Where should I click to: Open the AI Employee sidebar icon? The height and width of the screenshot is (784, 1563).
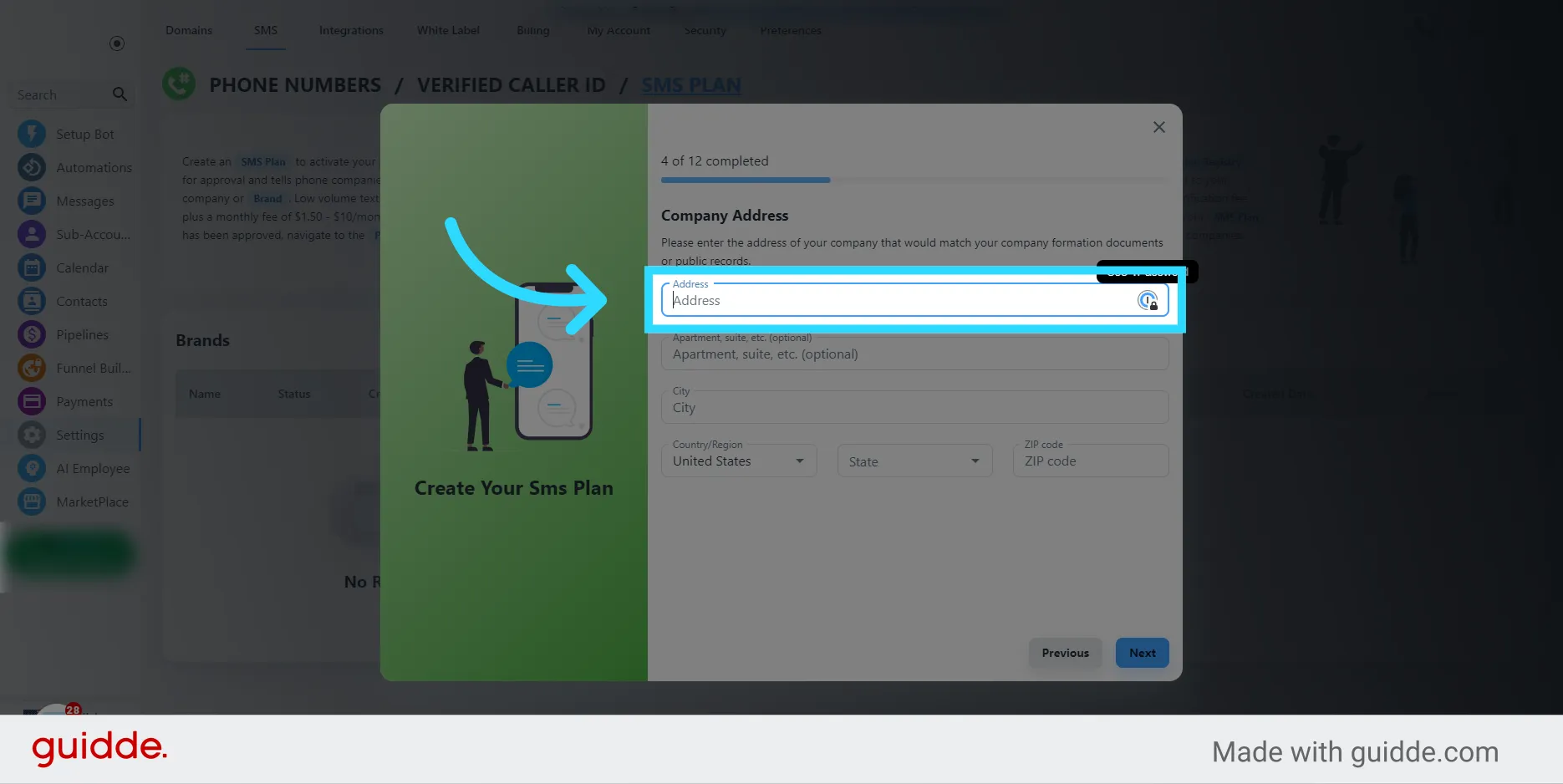tap(32, 468)
